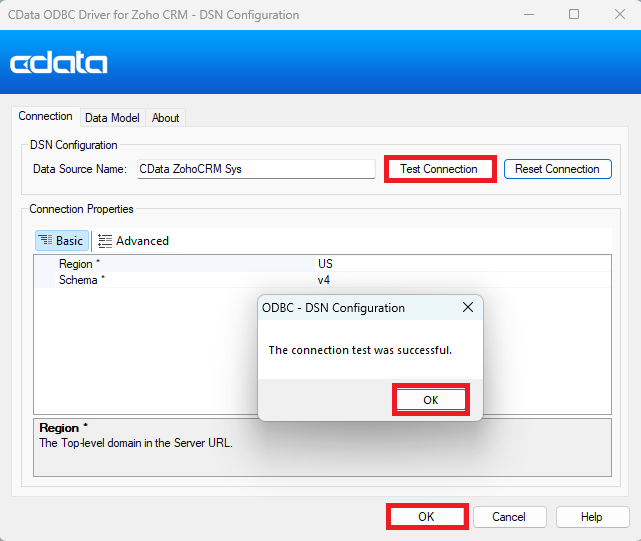Minimize the DSN Configuration window
641x541 pixels.
click(x=529, y=15)
